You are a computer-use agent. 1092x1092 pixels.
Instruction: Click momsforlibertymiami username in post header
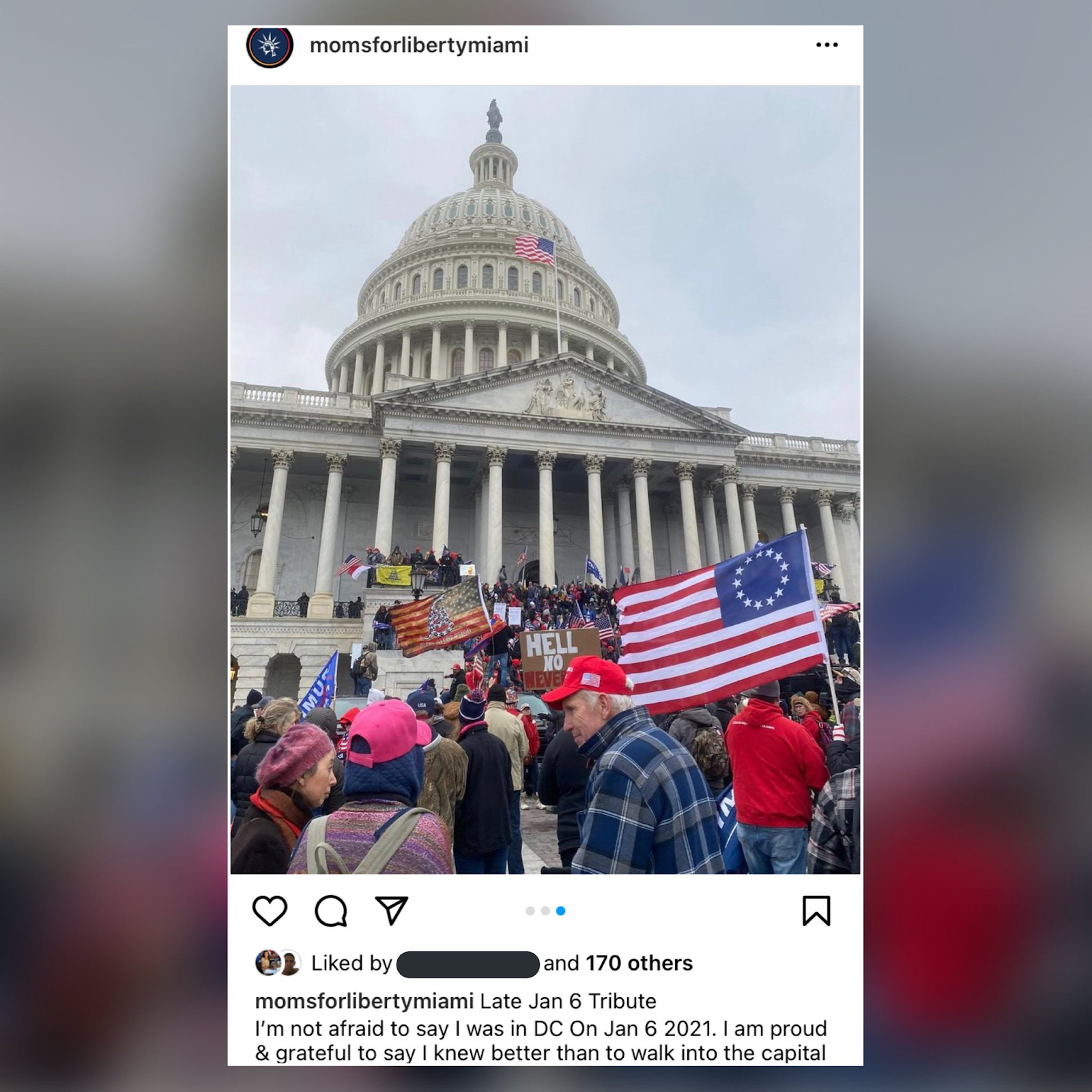[x=419, y=45]
